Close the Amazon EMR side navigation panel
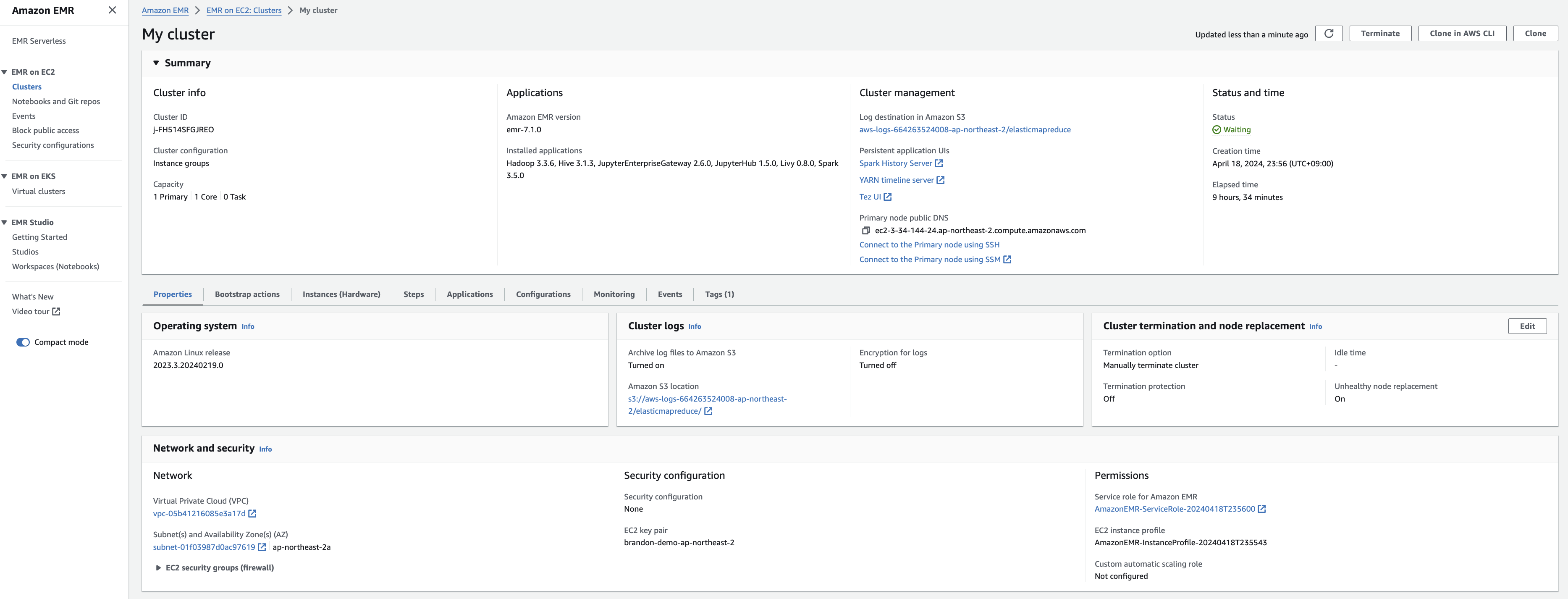1568x599 pixels. pyautogui.click(x=112, y=10)
